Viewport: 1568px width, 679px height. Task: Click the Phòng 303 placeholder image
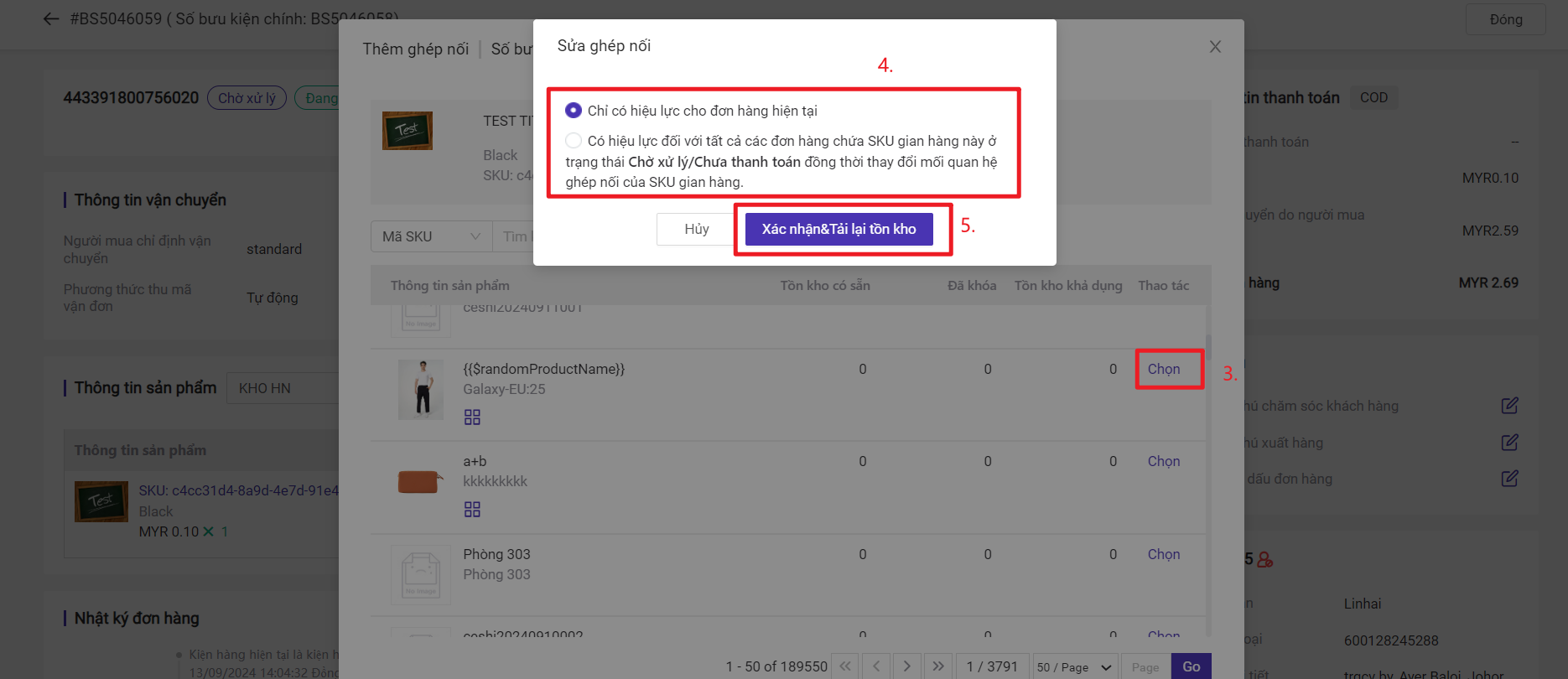pyautogui.click(x=421, y=574)
